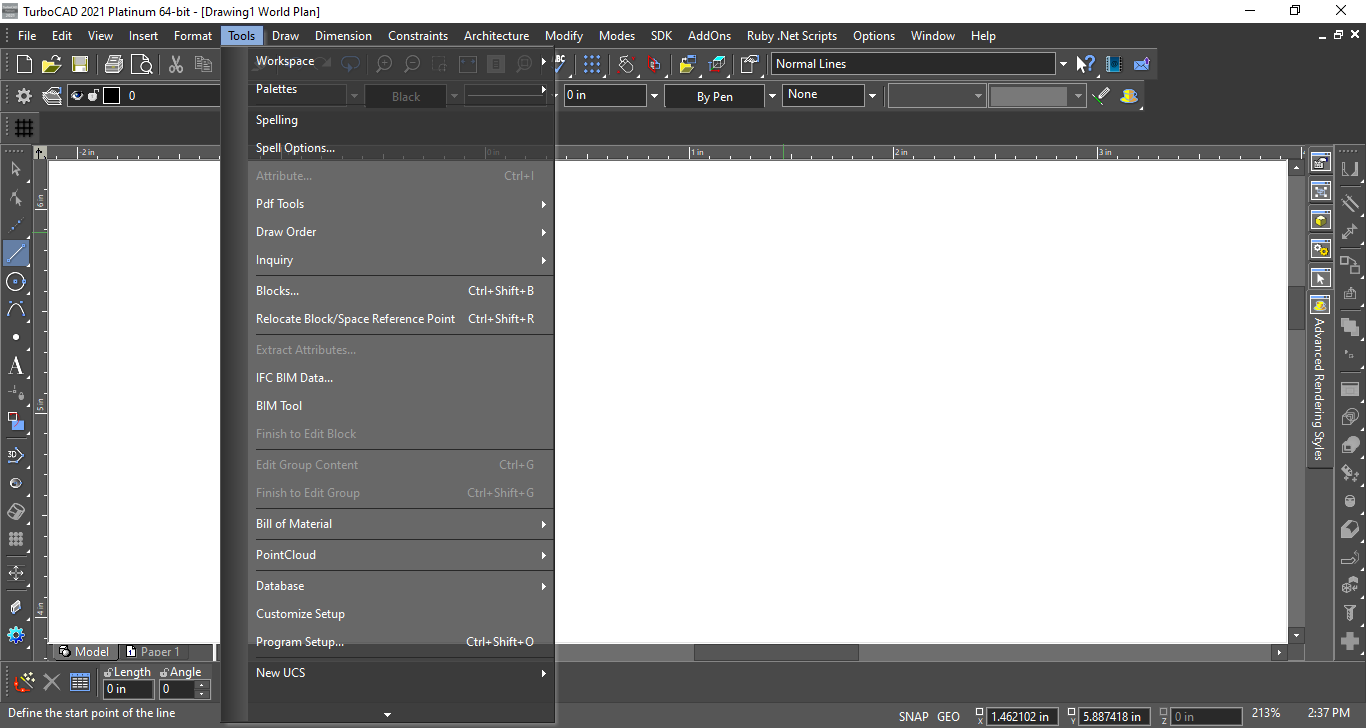The width and height of the screenshot is (1366, 728).
Task: Toggle layer visibility eye icon
Action: (77, 96)
